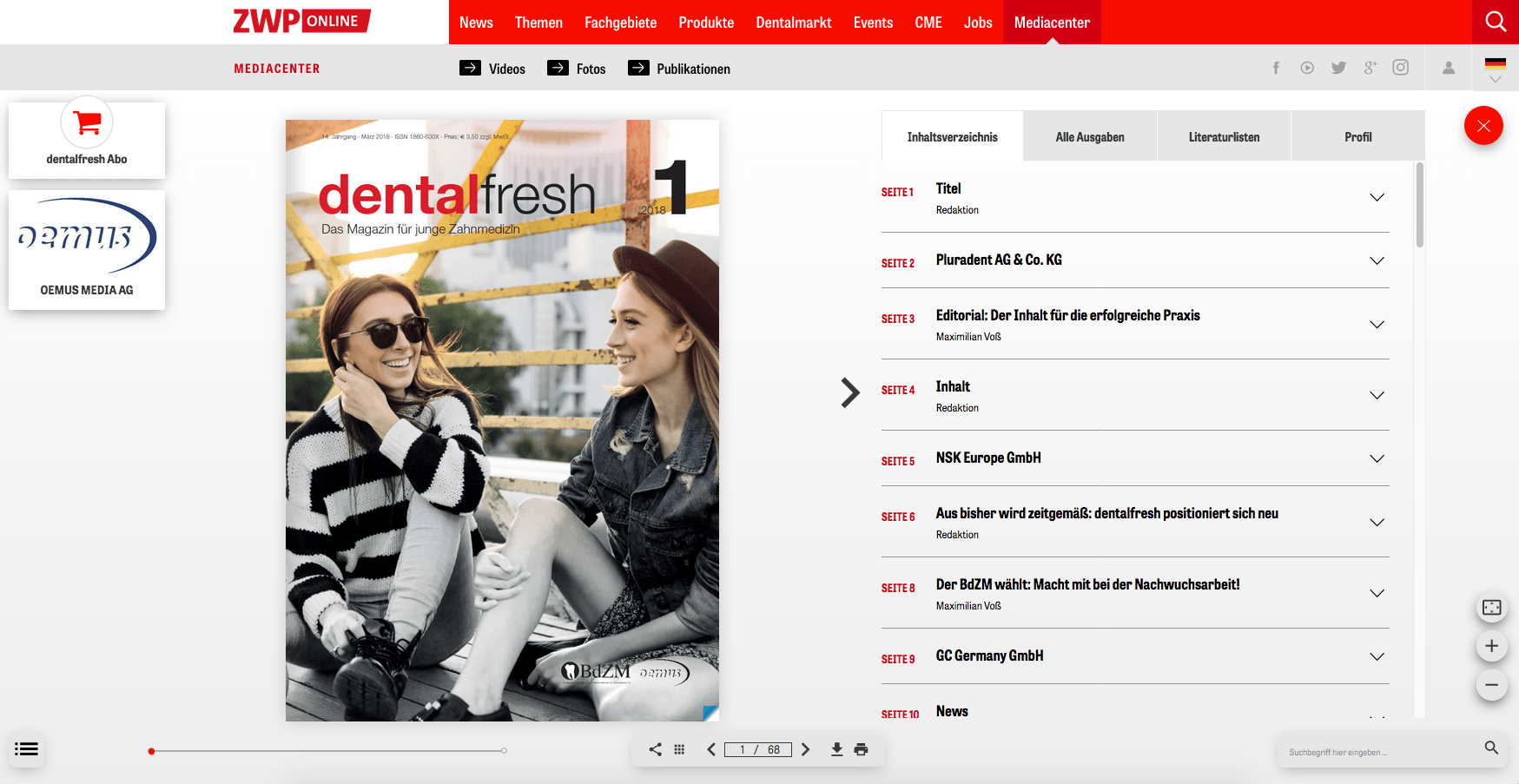This screenshot has height=784, width=1519.
Task: Click the page number field showing 1 / 68
Action: tap(758, 750)
